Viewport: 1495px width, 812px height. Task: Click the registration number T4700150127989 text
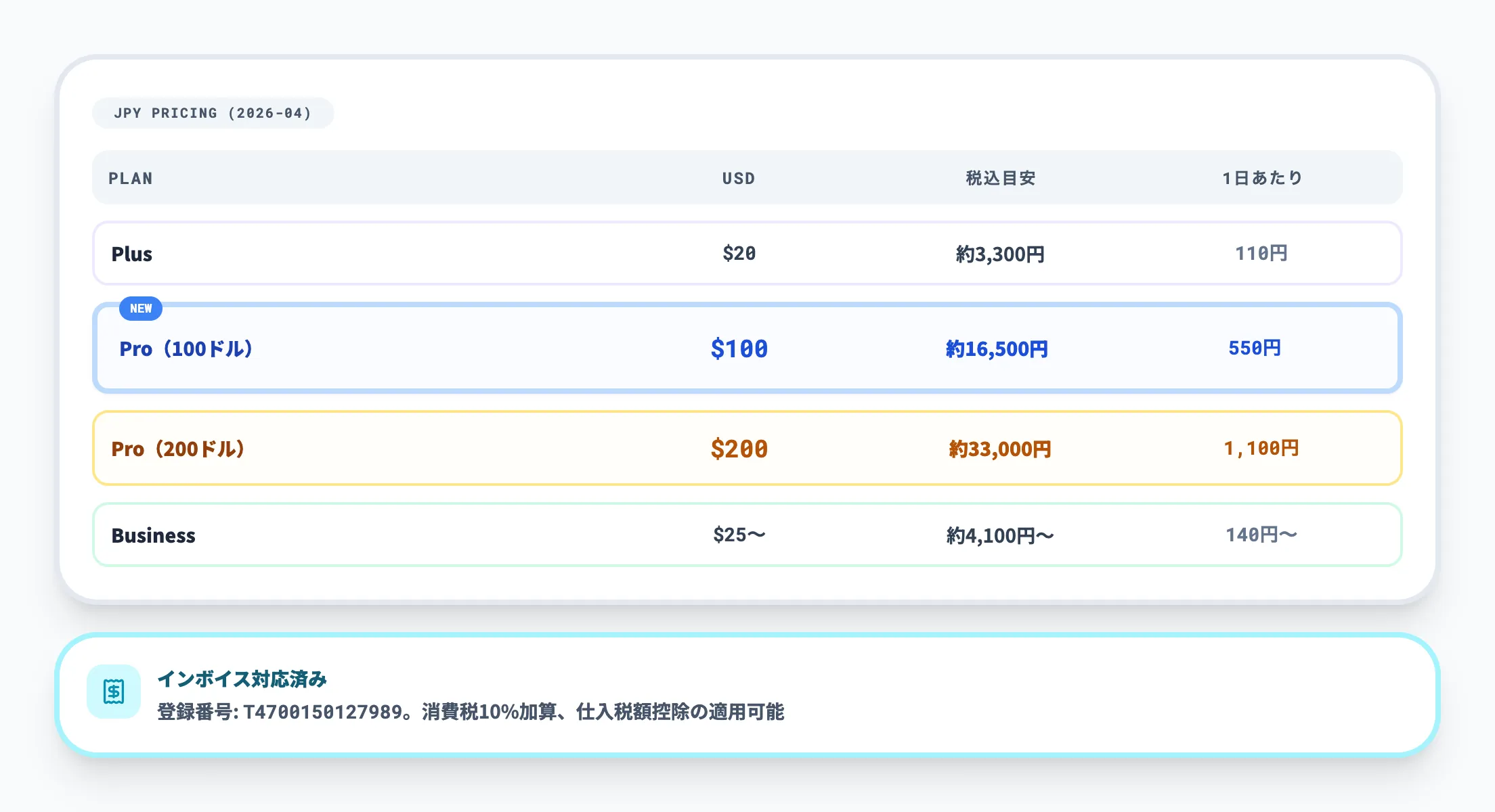[x=323, y=712]
